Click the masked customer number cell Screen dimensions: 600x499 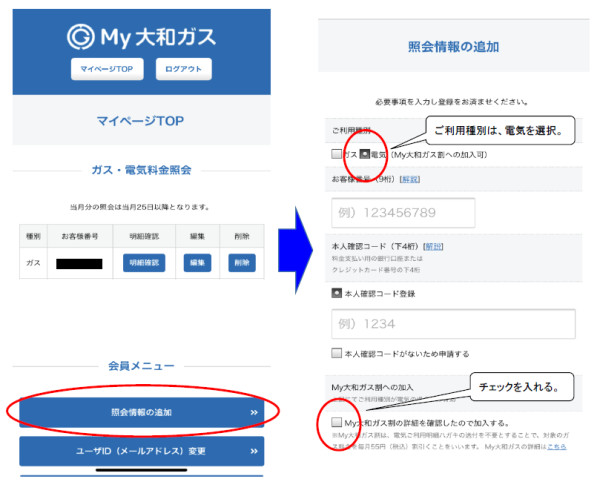pyautogui.click(x=80, y=264)
